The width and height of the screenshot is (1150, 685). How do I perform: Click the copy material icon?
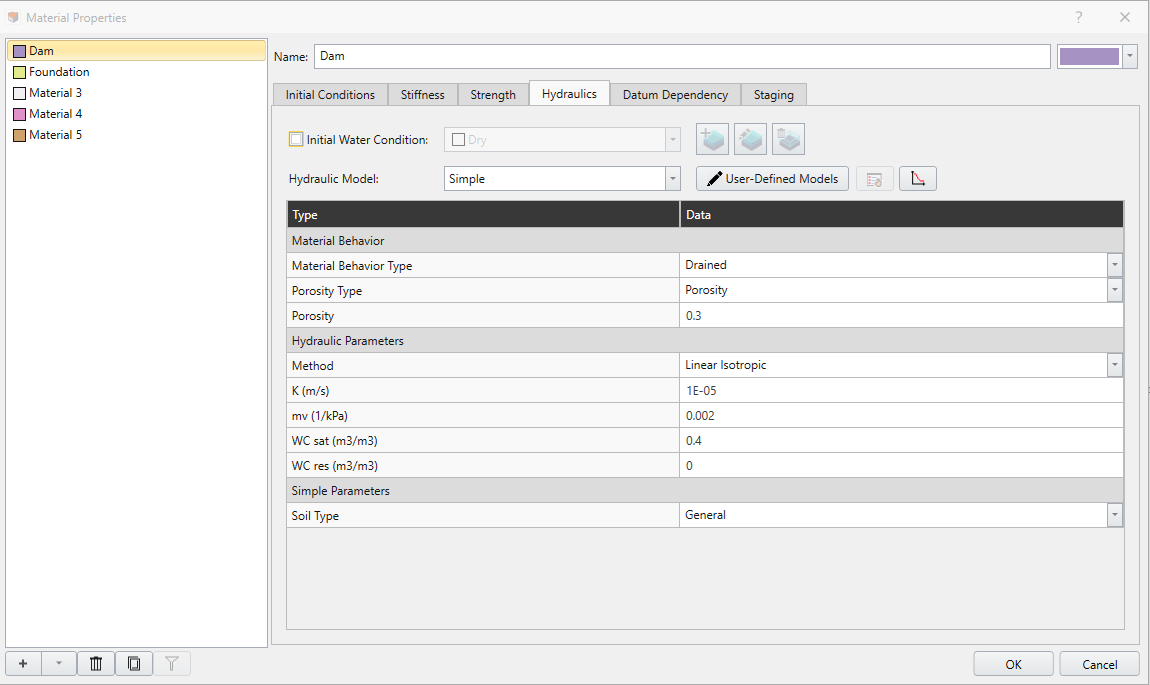134,664
